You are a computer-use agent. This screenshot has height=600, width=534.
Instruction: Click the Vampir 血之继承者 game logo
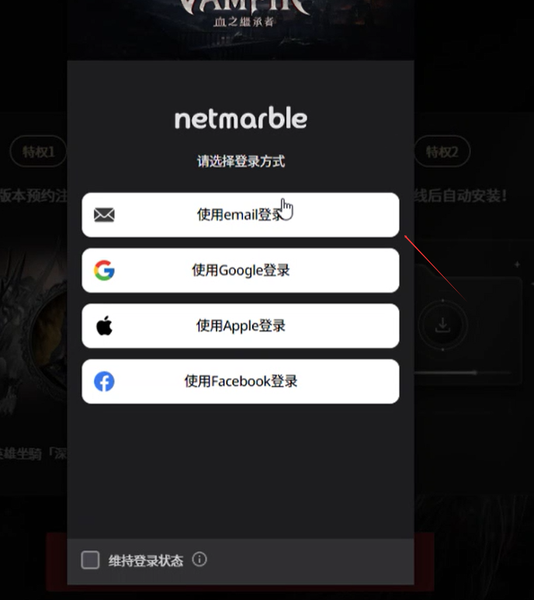click(244, 13)
